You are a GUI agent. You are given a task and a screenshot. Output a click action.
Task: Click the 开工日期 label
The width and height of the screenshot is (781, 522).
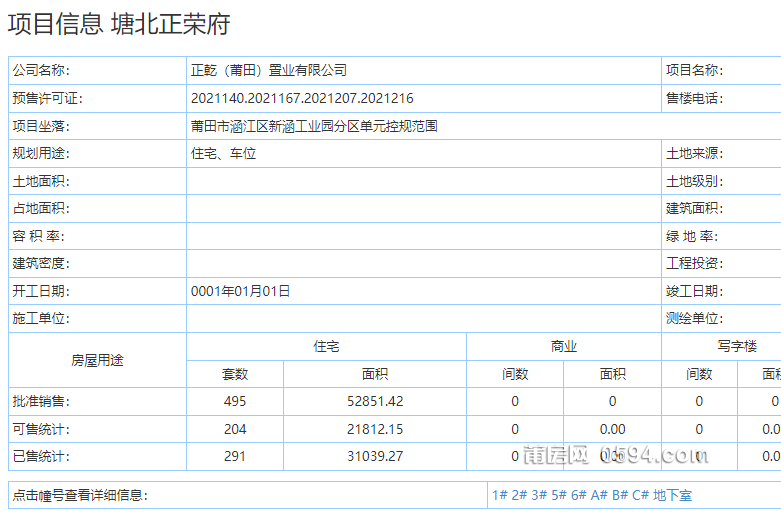pyautogui.click(x=41, y=291)
